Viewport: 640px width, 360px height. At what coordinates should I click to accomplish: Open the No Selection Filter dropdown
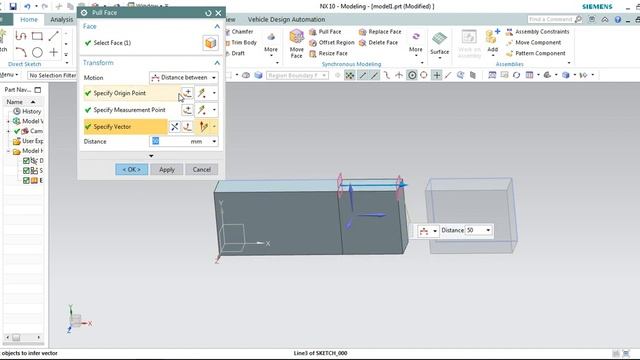pyautogui.click(x=52, y=76)
